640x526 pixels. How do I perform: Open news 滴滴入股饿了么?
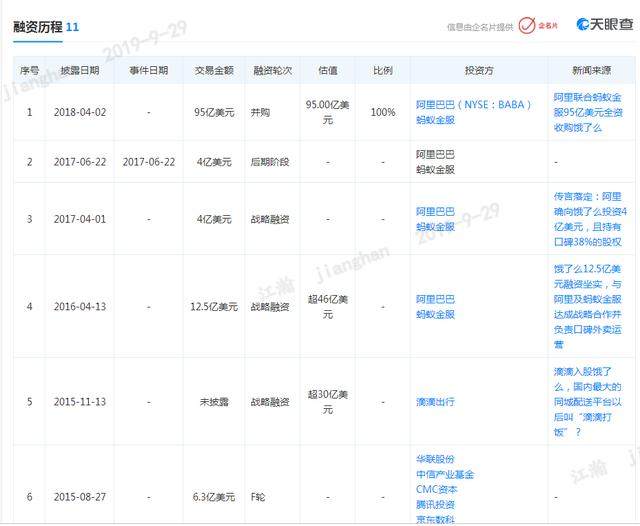[588, 402]
